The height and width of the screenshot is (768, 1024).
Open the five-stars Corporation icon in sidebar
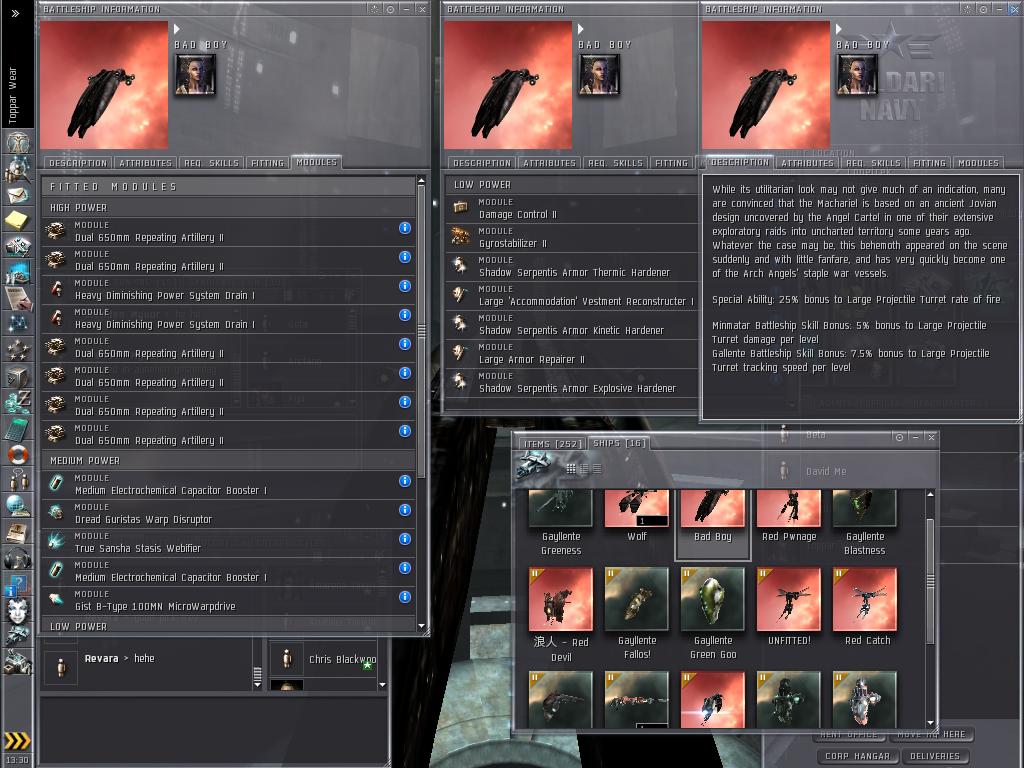(x=18, y=350)
